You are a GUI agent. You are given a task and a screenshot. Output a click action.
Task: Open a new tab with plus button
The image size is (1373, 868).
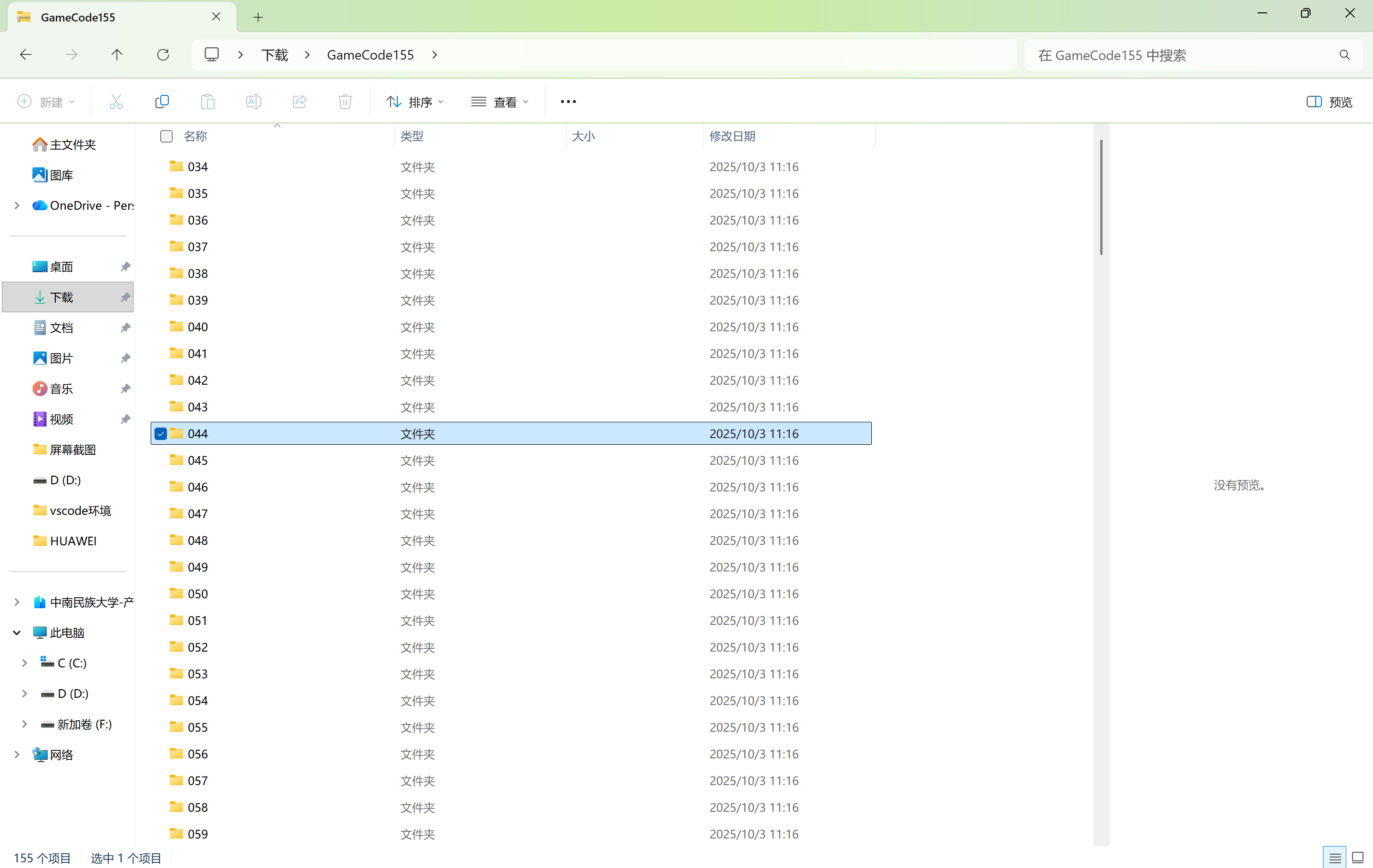258,17
